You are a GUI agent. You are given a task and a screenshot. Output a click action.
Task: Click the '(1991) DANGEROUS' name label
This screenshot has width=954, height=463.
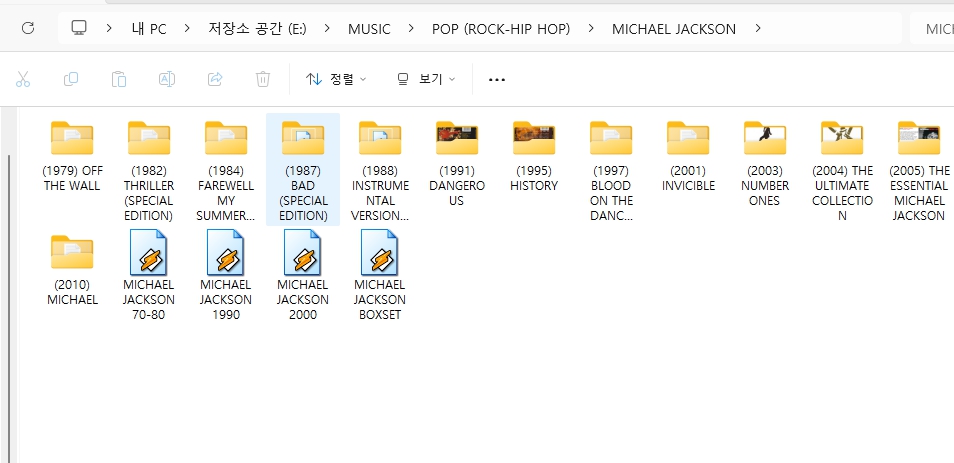pyautogui.click(x=457, y=186)
